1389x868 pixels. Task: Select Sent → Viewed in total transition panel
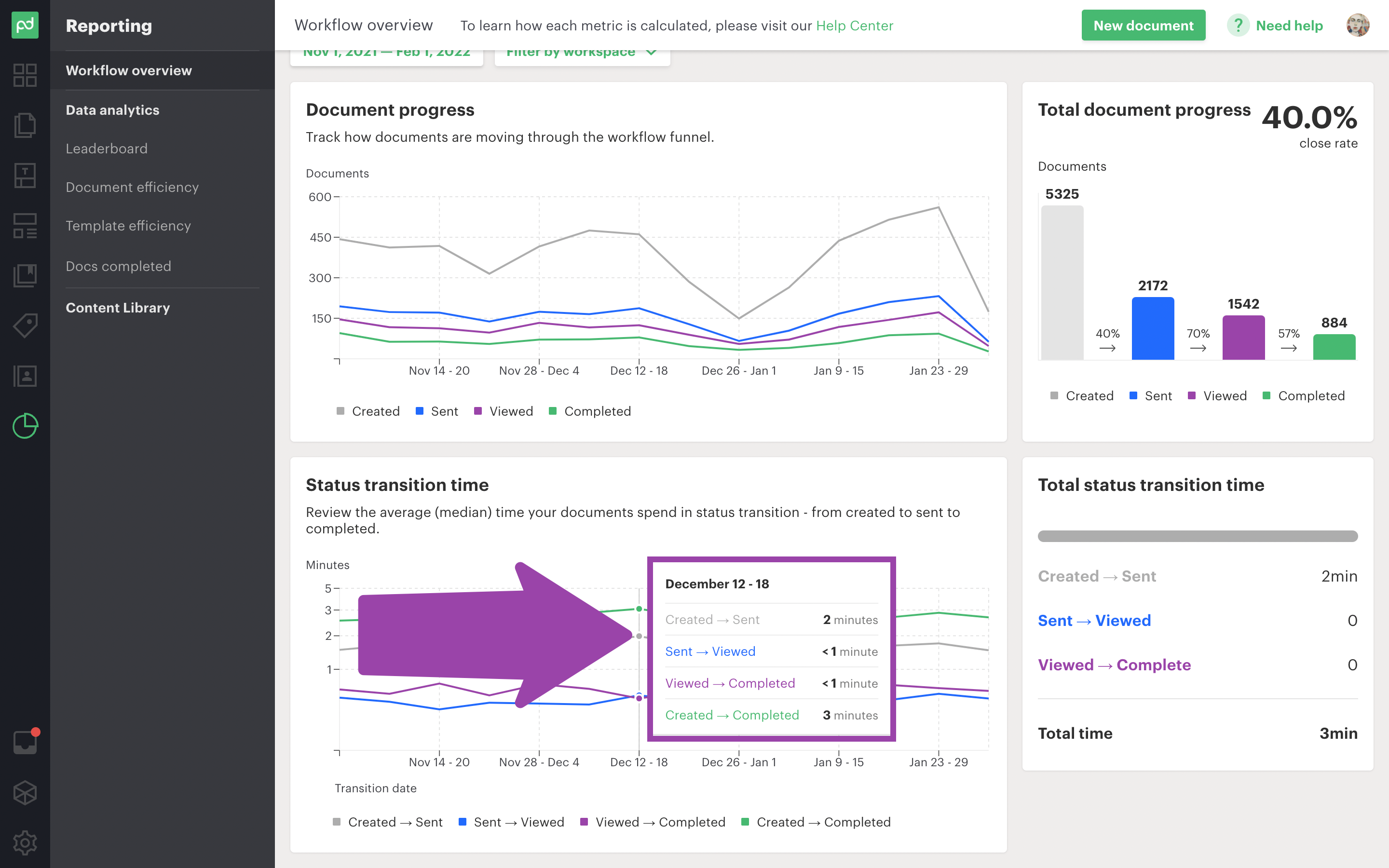click(x=1094, y=621)
